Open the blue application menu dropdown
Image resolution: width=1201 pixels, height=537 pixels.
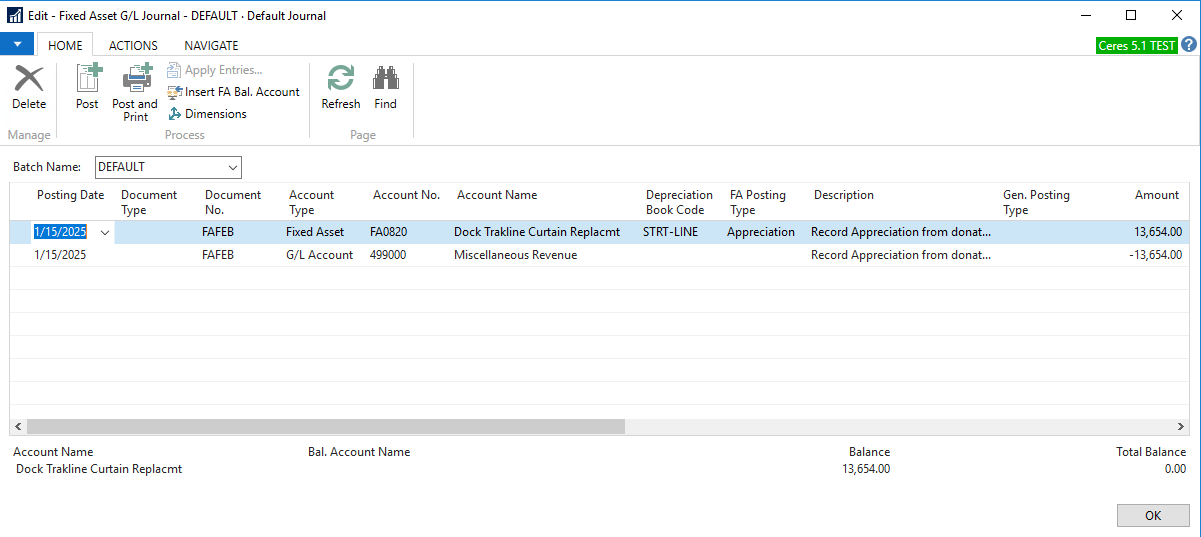[x=17, y=45]
